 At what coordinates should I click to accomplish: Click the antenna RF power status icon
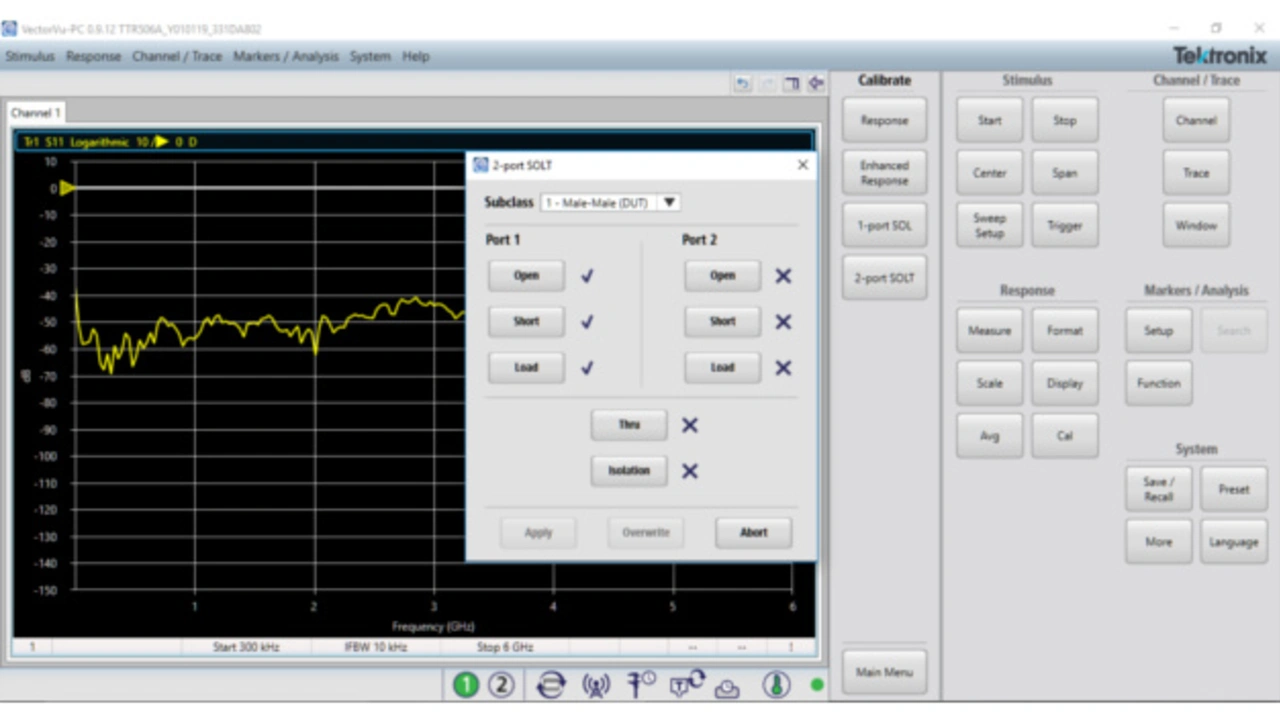(596, 685)
